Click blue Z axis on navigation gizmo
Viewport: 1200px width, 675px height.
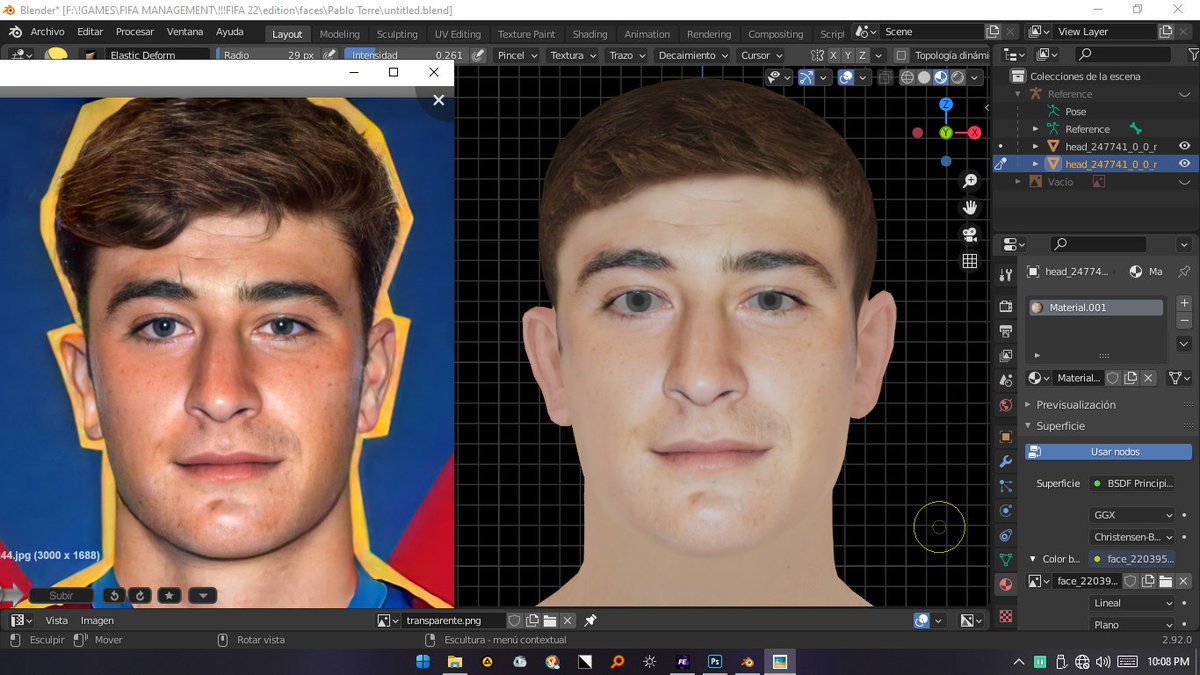(946, 104)
